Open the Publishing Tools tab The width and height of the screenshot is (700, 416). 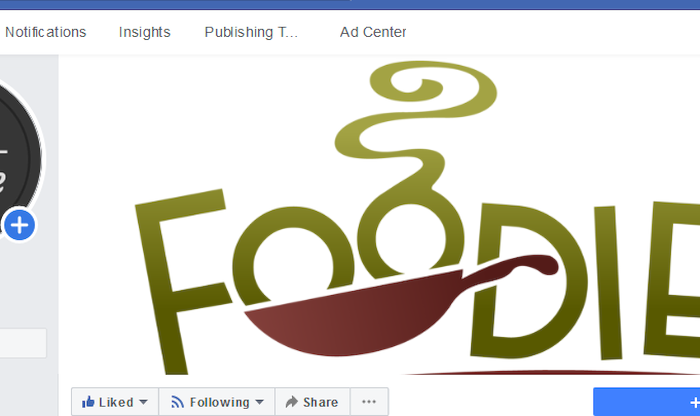[x=251, y=32]
